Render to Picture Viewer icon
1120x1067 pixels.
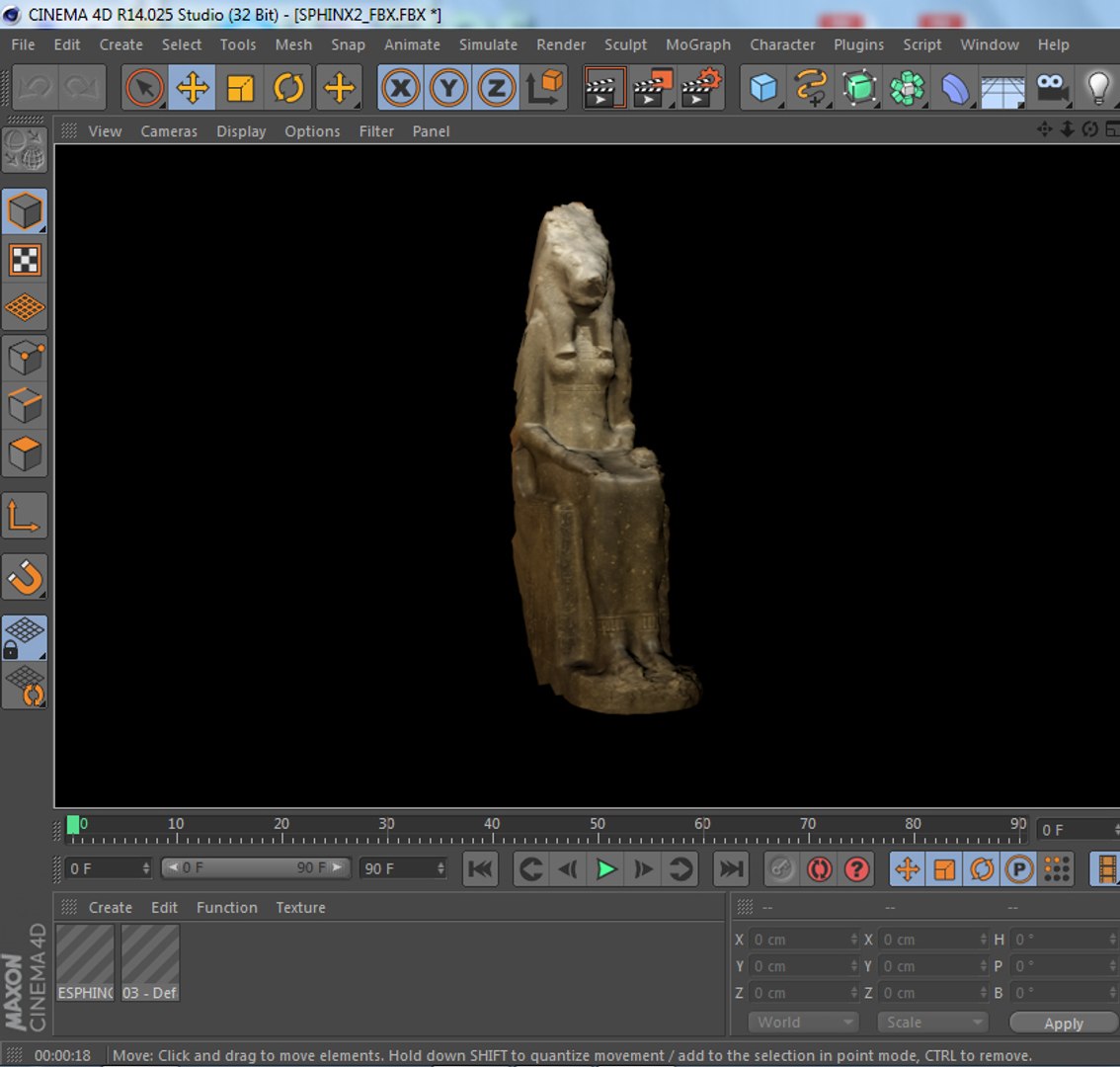[653, 88]
